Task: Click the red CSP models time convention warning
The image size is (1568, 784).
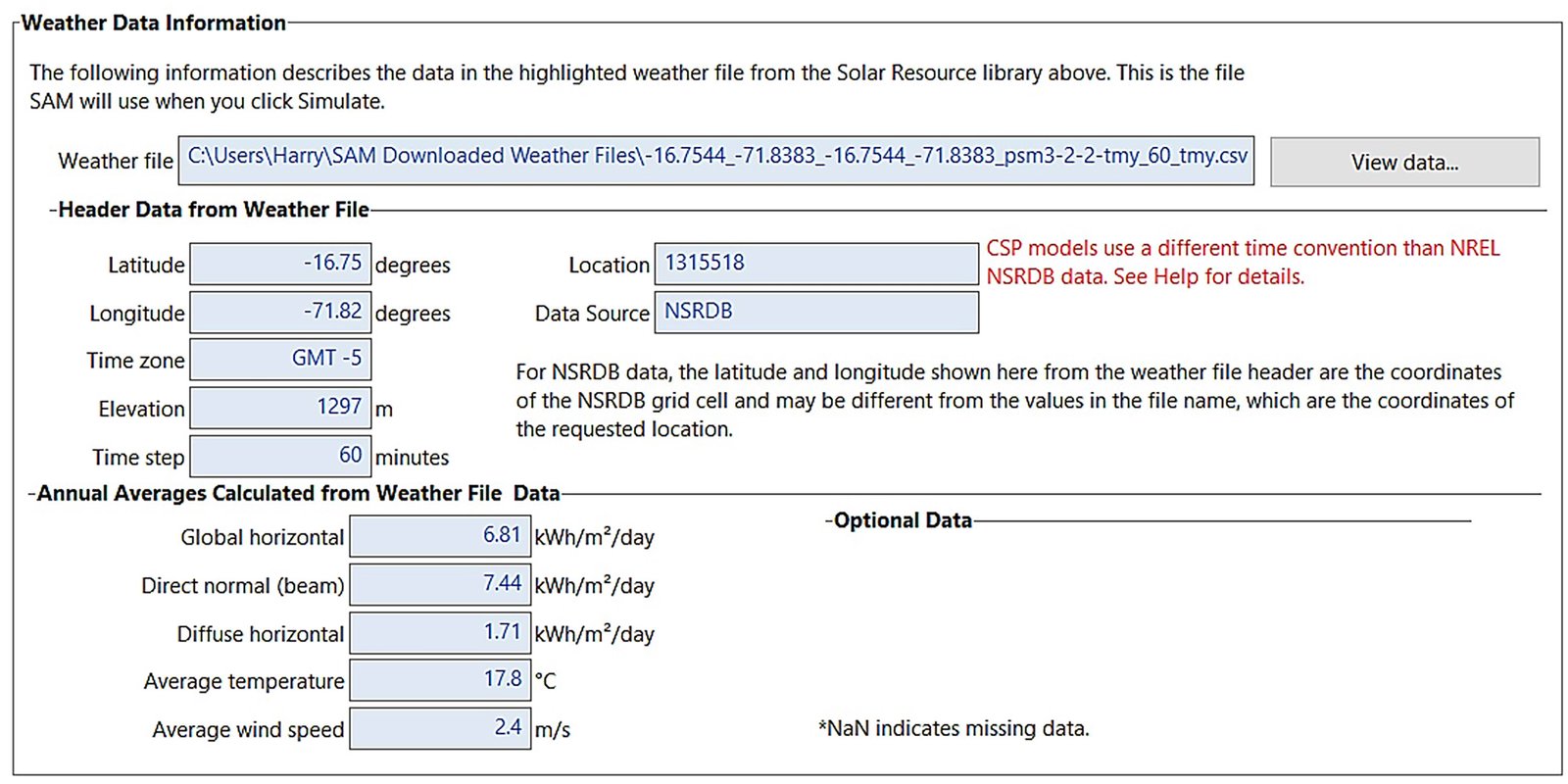Action: coord(1243,263)
